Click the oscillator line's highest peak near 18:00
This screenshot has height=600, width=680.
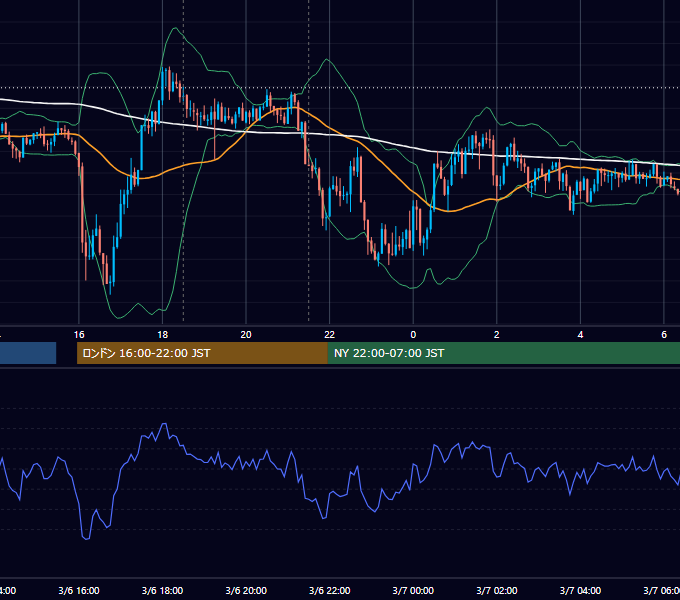pos(164,424)
